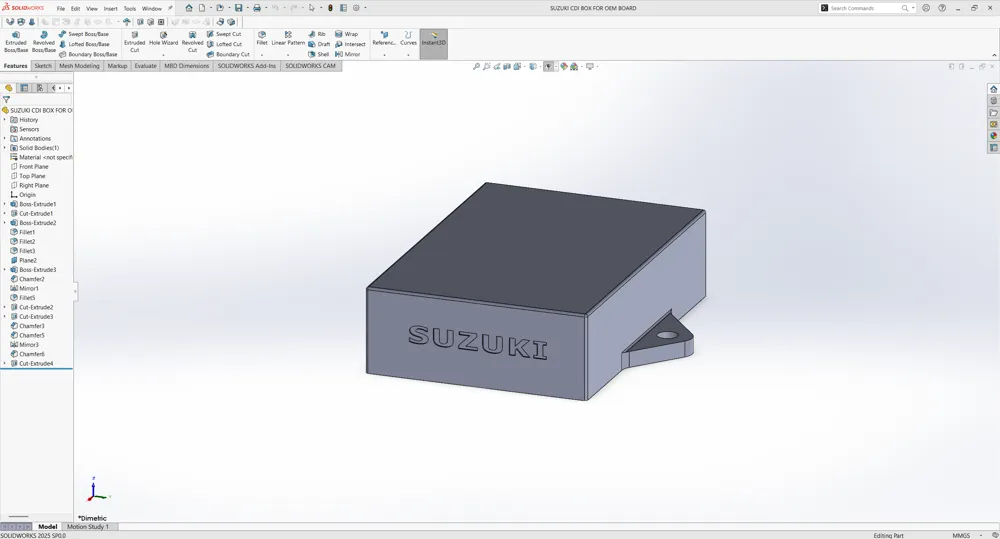The height and width of the screenshot is (539, 1000).
Task: Open Motion Study 1 tab
Action: (88, 527)
